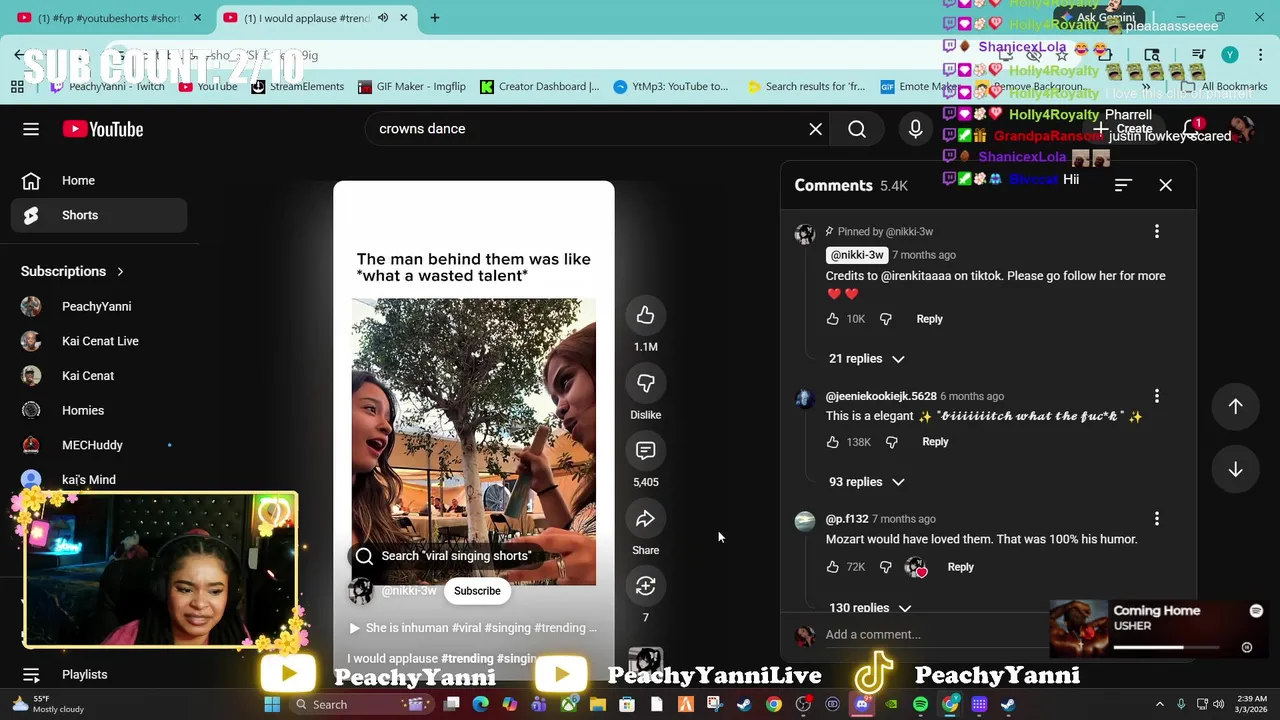The width and height of the screenshot is (1280, 720).
Task: Open StreamElements bookmark
Action: [x=297, y=87]
